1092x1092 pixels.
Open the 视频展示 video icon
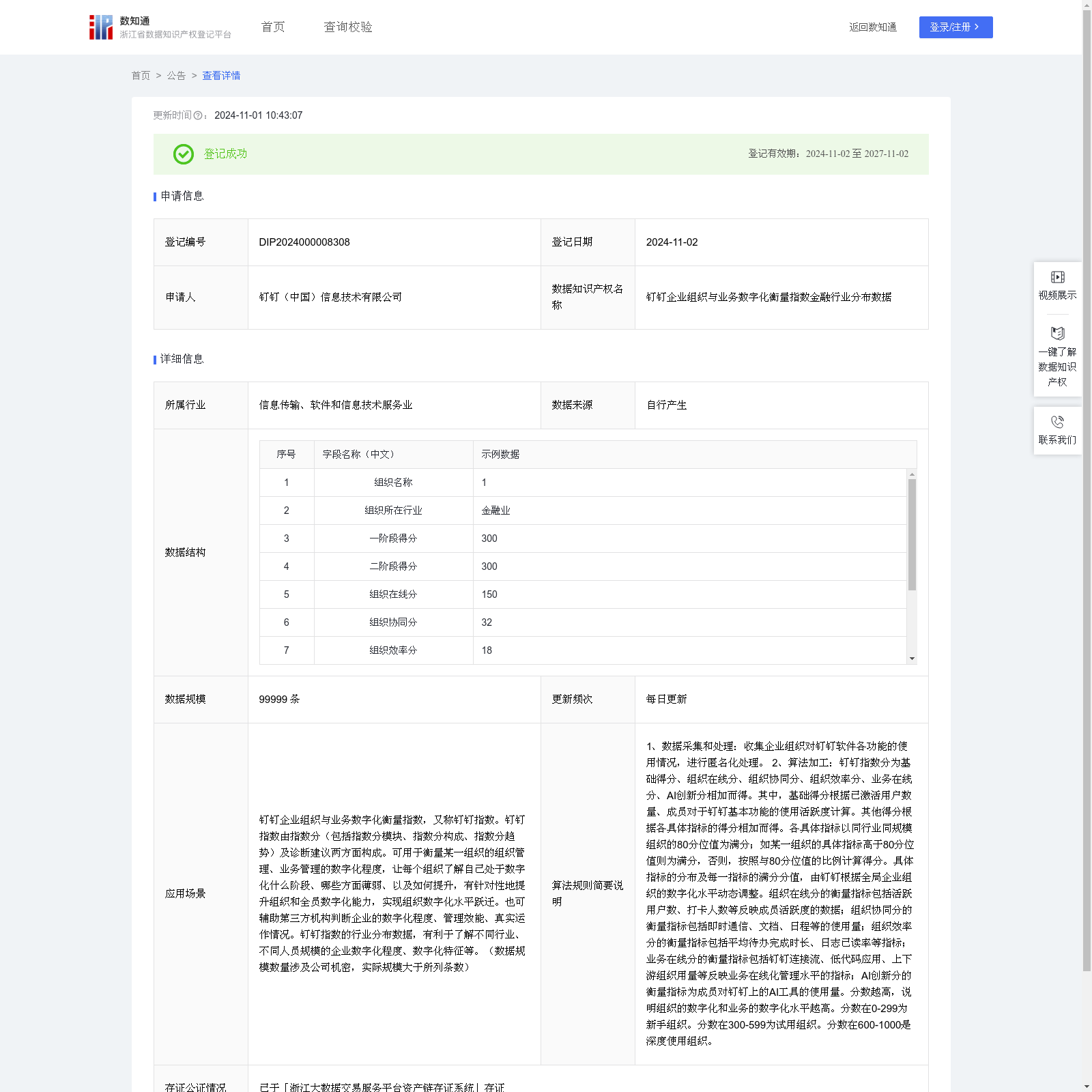(x=1057, y=277)
